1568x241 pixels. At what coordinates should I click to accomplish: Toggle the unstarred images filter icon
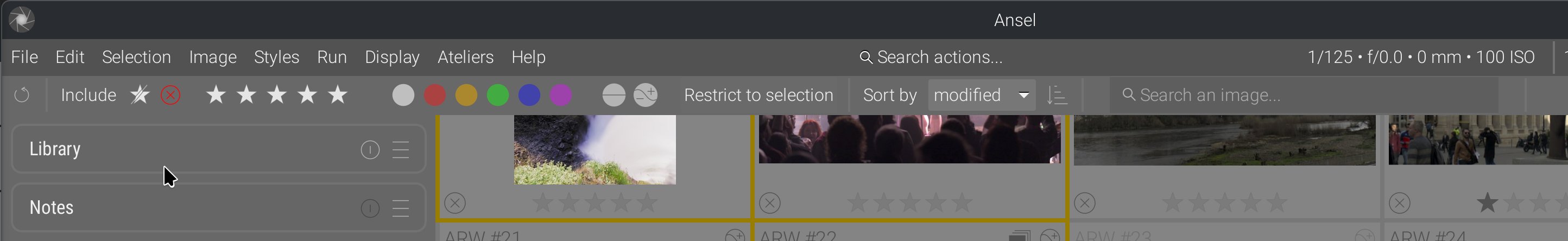140,95
